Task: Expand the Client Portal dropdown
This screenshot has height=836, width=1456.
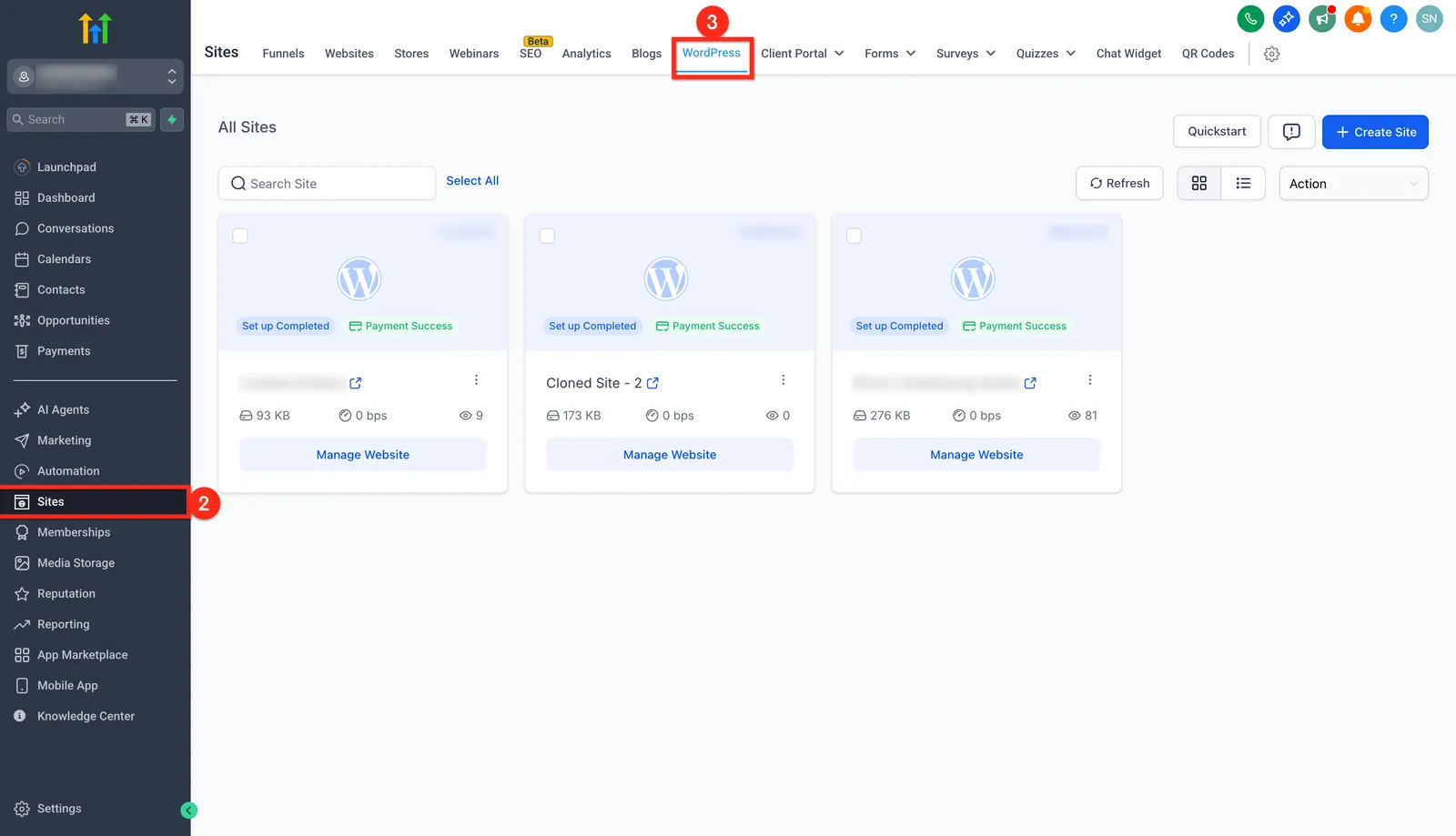Action: click(x=803, y=54)
